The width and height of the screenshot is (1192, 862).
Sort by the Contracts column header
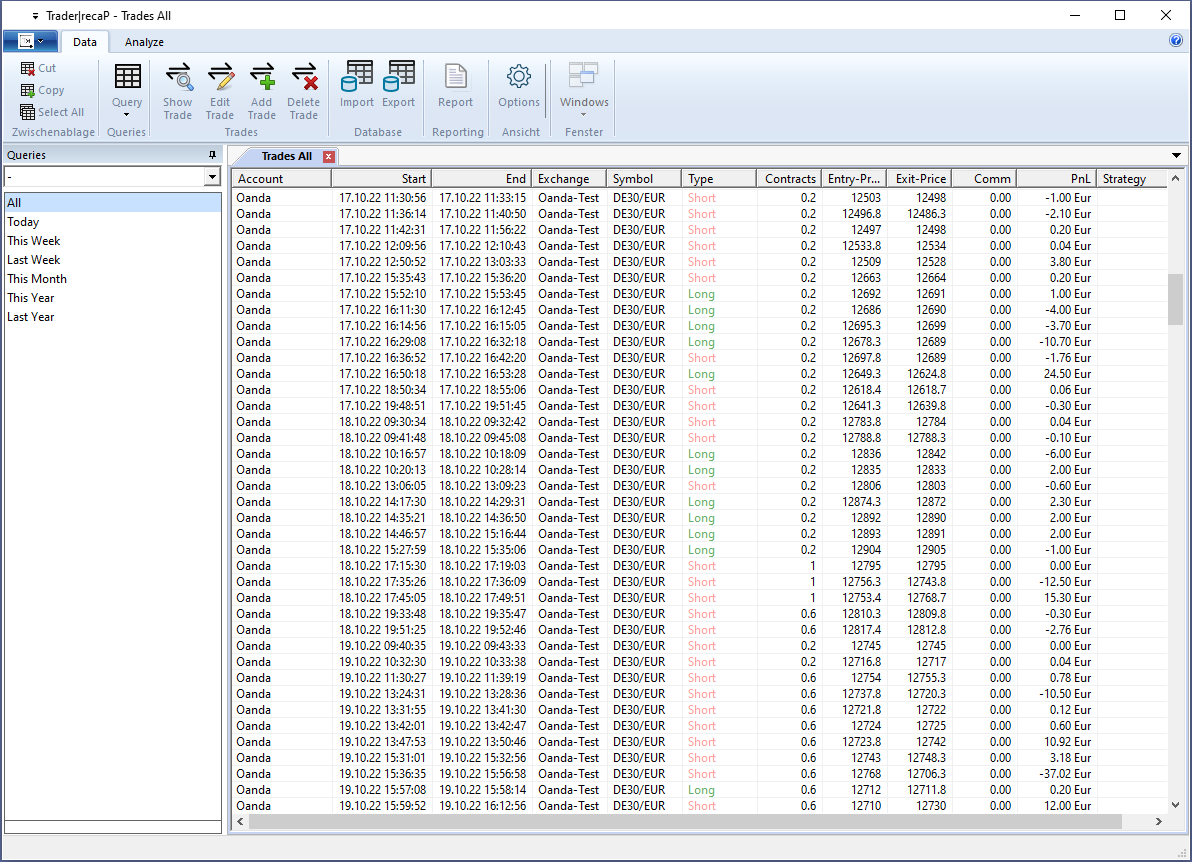click(x=788, y=179)
